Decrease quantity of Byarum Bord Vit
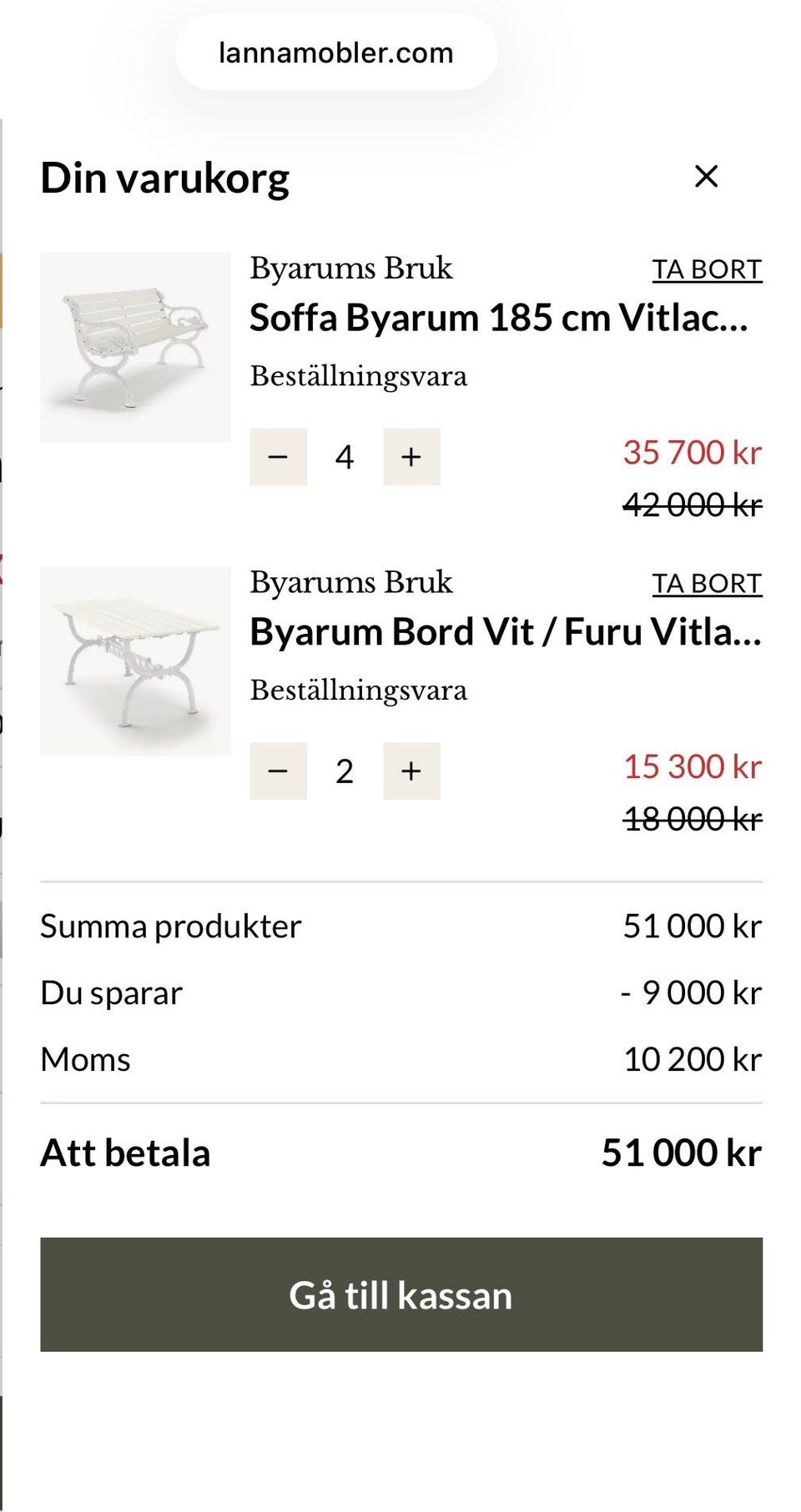The height and width of the screenshot is (1512, 801). point(278,771)
